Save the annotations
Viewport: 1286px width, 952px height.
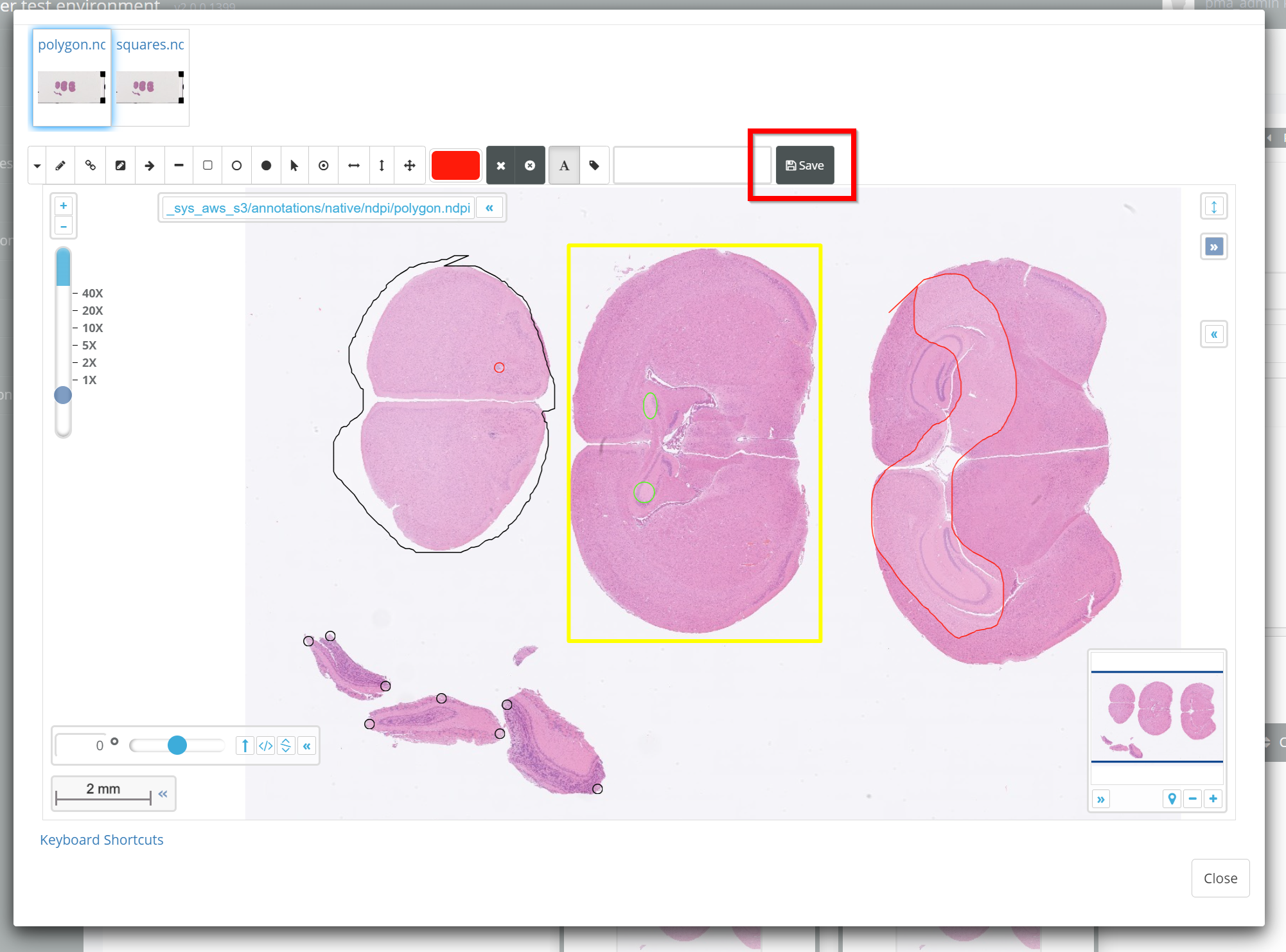pos(805,166)
